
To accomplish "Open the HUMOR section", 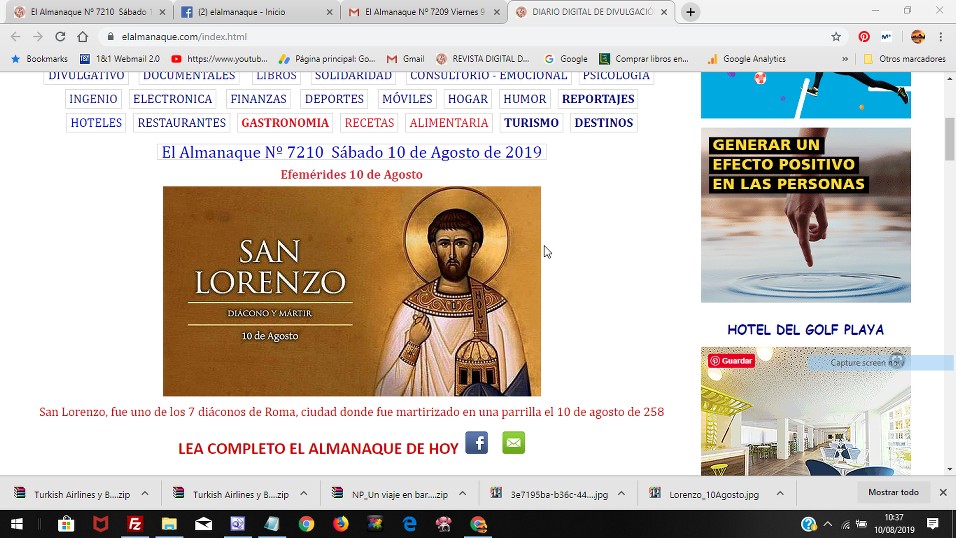I will [x=525, y=99].
